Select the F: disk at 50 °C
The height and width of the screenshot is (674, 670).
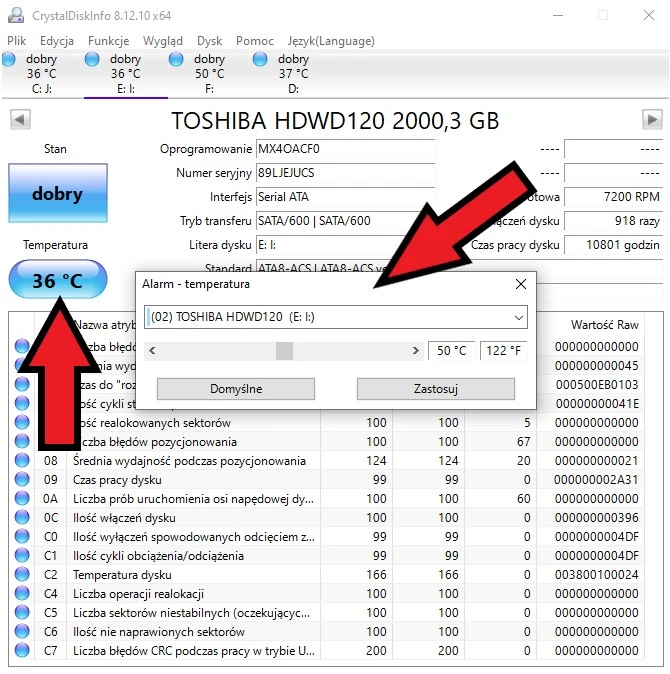[210, 74]
